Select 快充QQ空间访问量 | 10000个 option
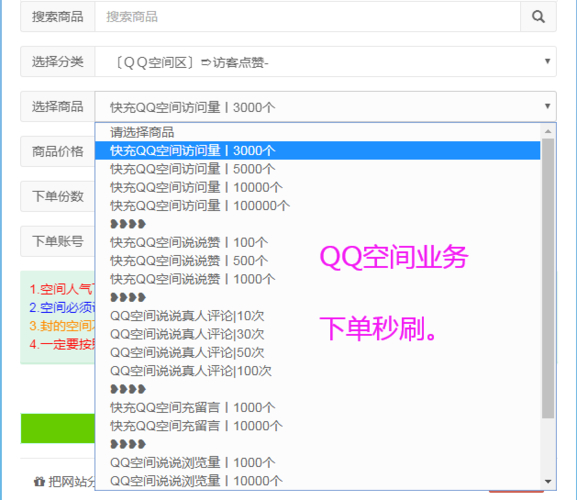577x500 pixels. (x=317, y=187)
